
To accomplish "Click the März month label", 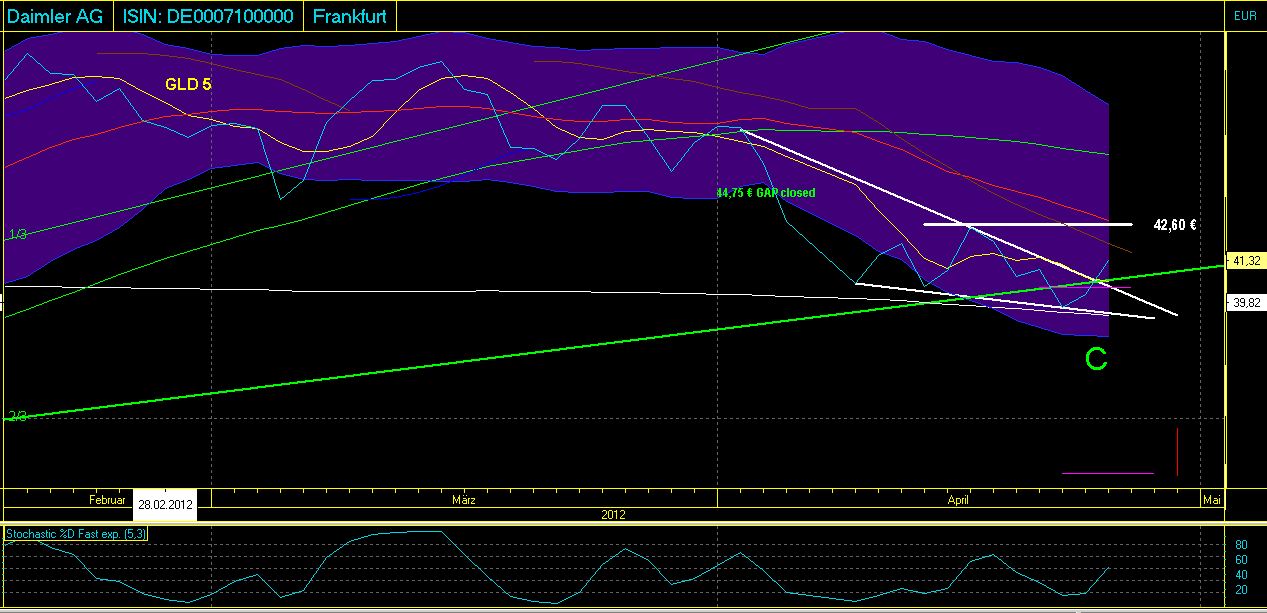I will (x=464, y=498).
